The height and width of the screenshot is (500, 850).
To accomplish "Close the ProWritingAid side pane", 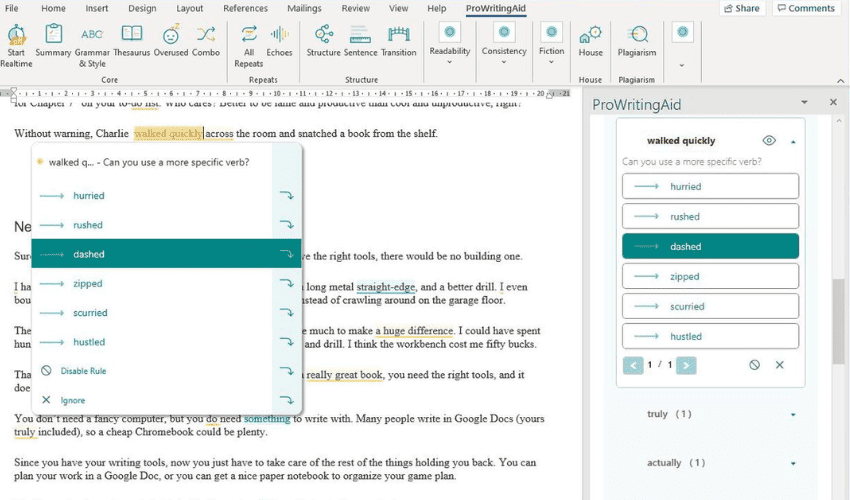I will coord(833,102).
